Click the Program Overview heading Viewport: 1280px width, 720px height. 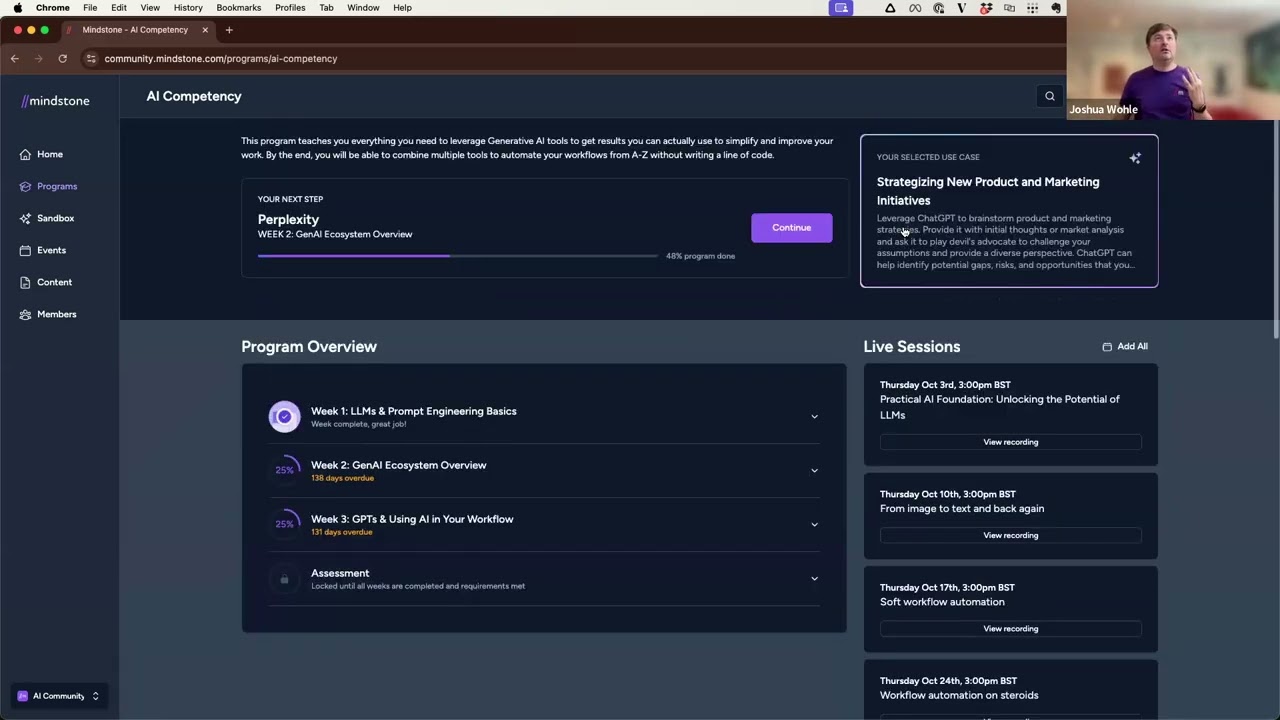309,347
